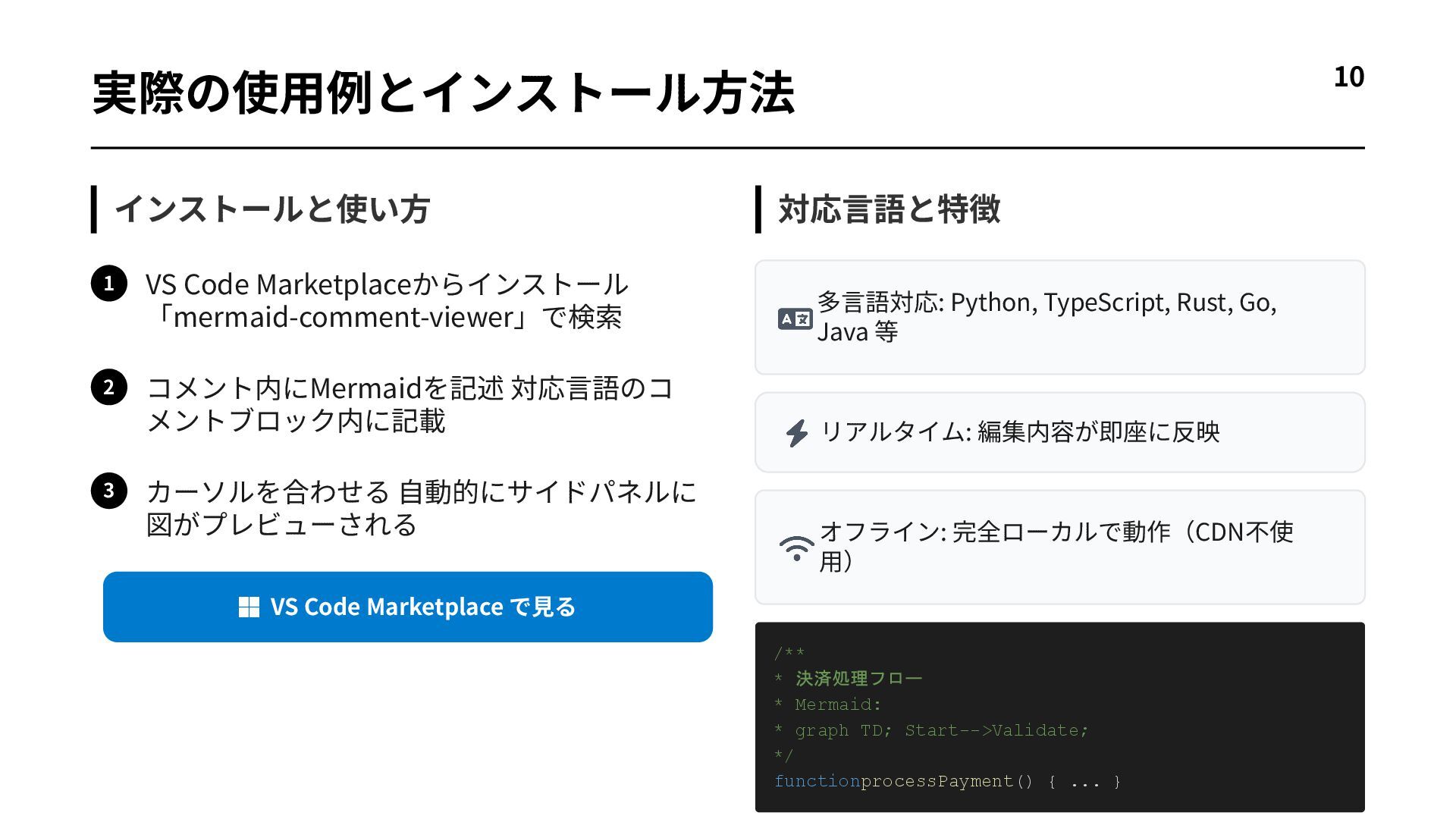Click the インストールと使い方 section heading
Viewport: 1456px width, 819px height.
(x=272, y=209)
